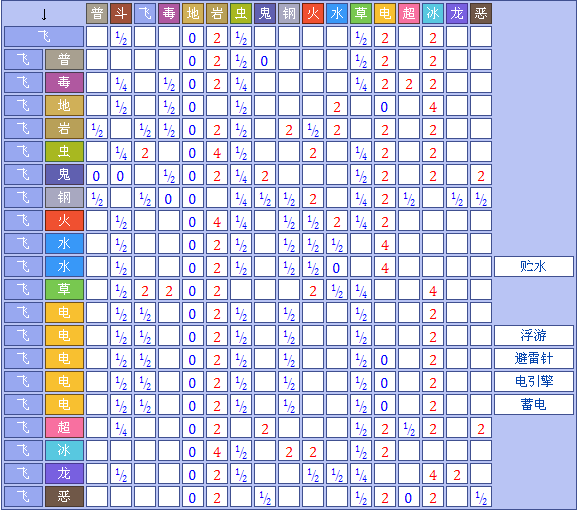Click the 斗 fighting type column header
This screenshot has height=510, width=579.
pyautogui.click(x=121, y=14)
